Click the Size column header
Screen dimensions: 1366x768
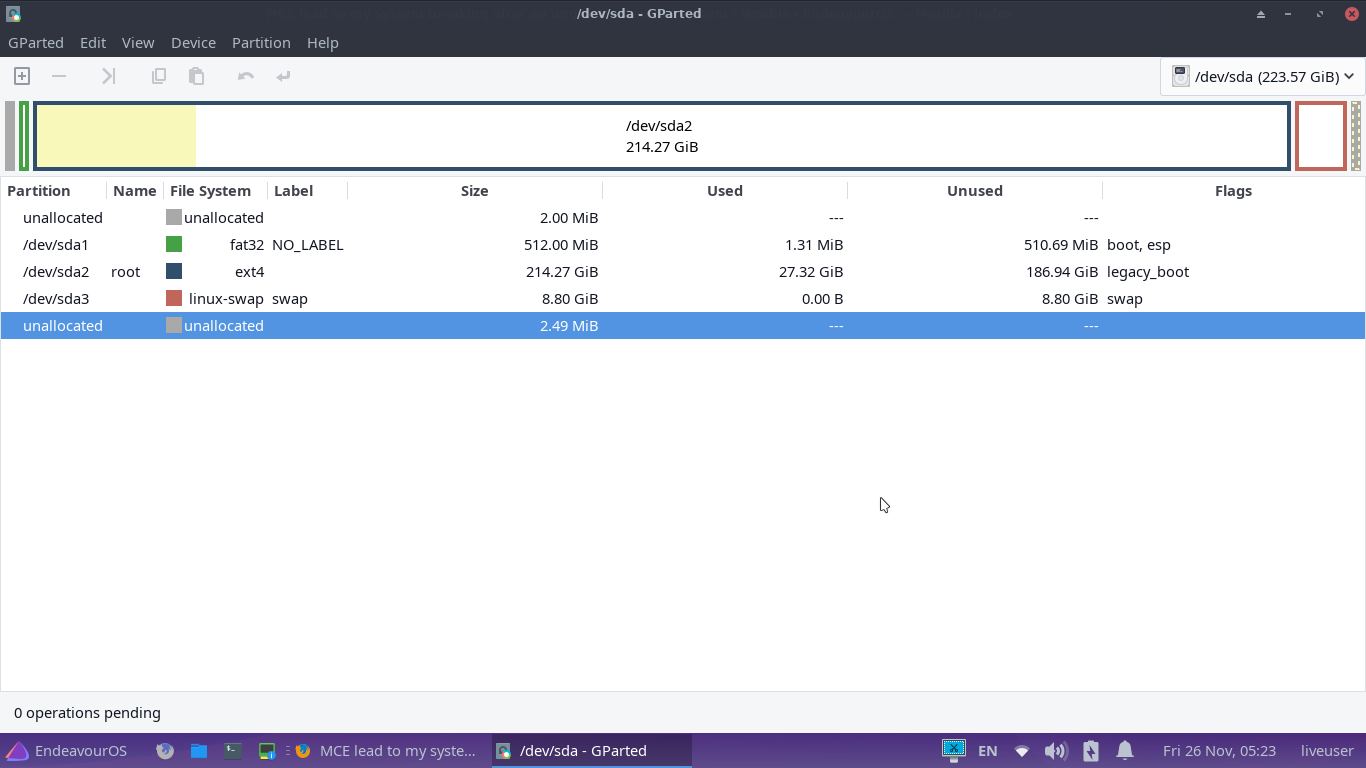click(475, 191)
